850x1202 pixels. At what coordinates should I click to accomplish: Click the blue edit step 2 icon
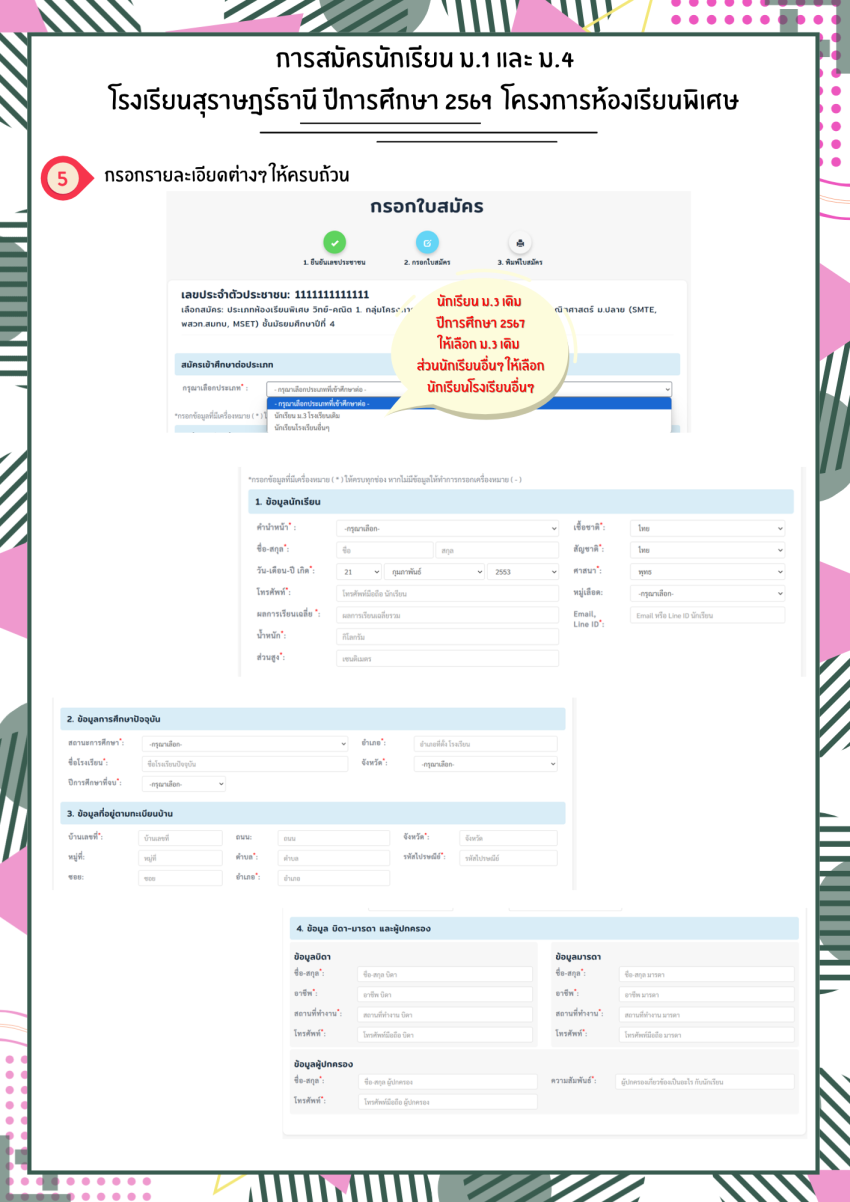pyautogui.click(x=427, y=242)
